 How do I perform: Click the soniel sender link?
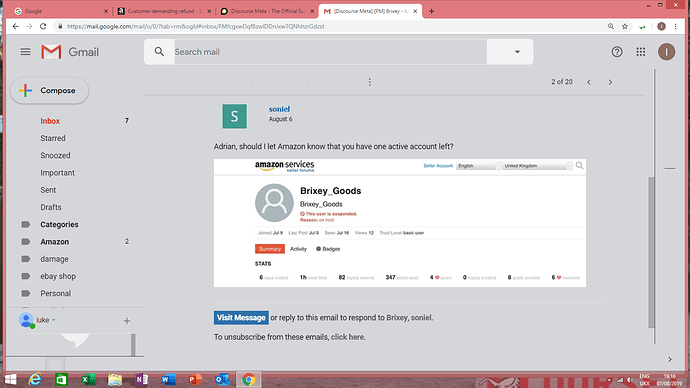279,109
